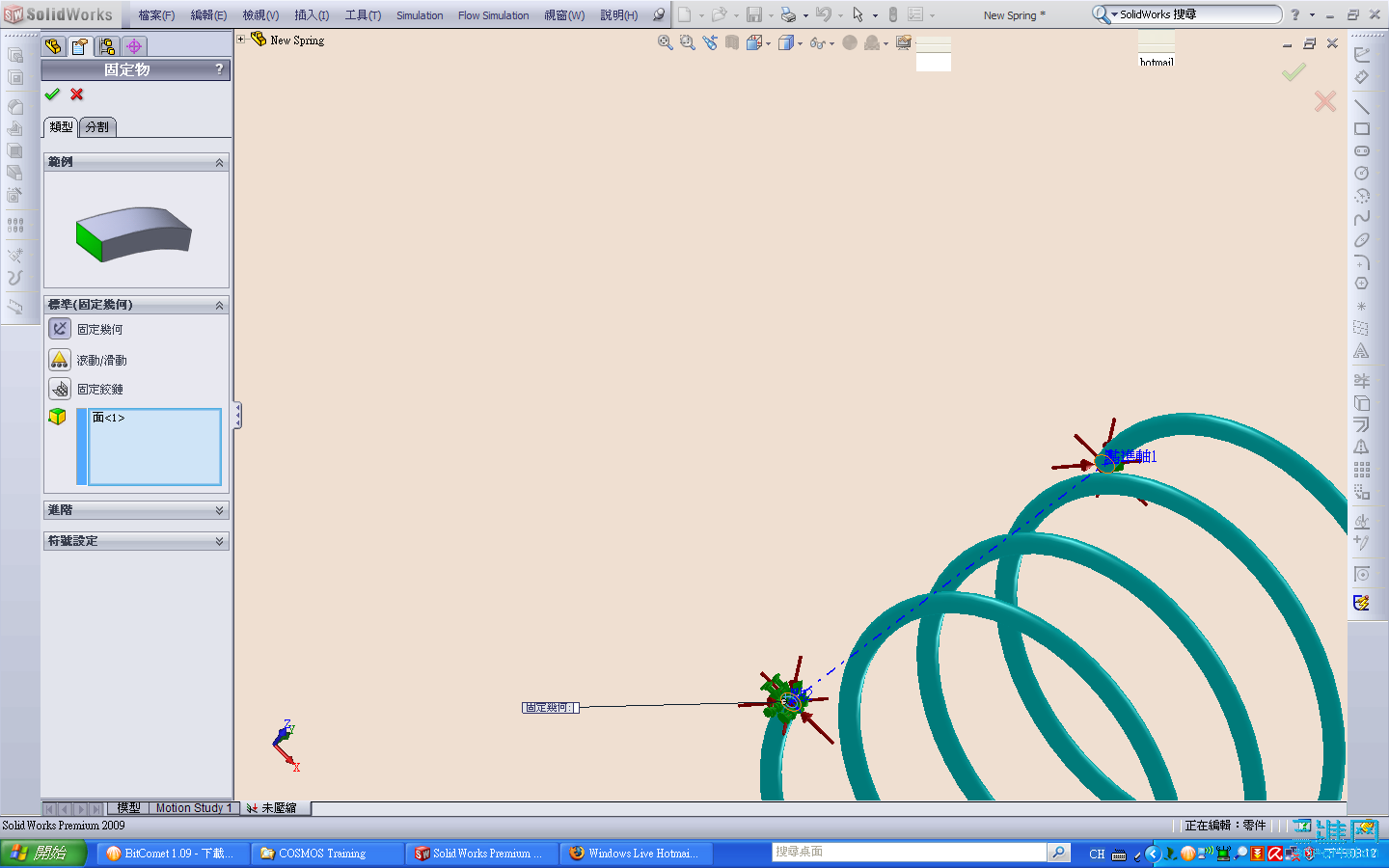Open help for the 固定物 panel
The height and width of the screenshot is (868, 1389).
point(219,69)
